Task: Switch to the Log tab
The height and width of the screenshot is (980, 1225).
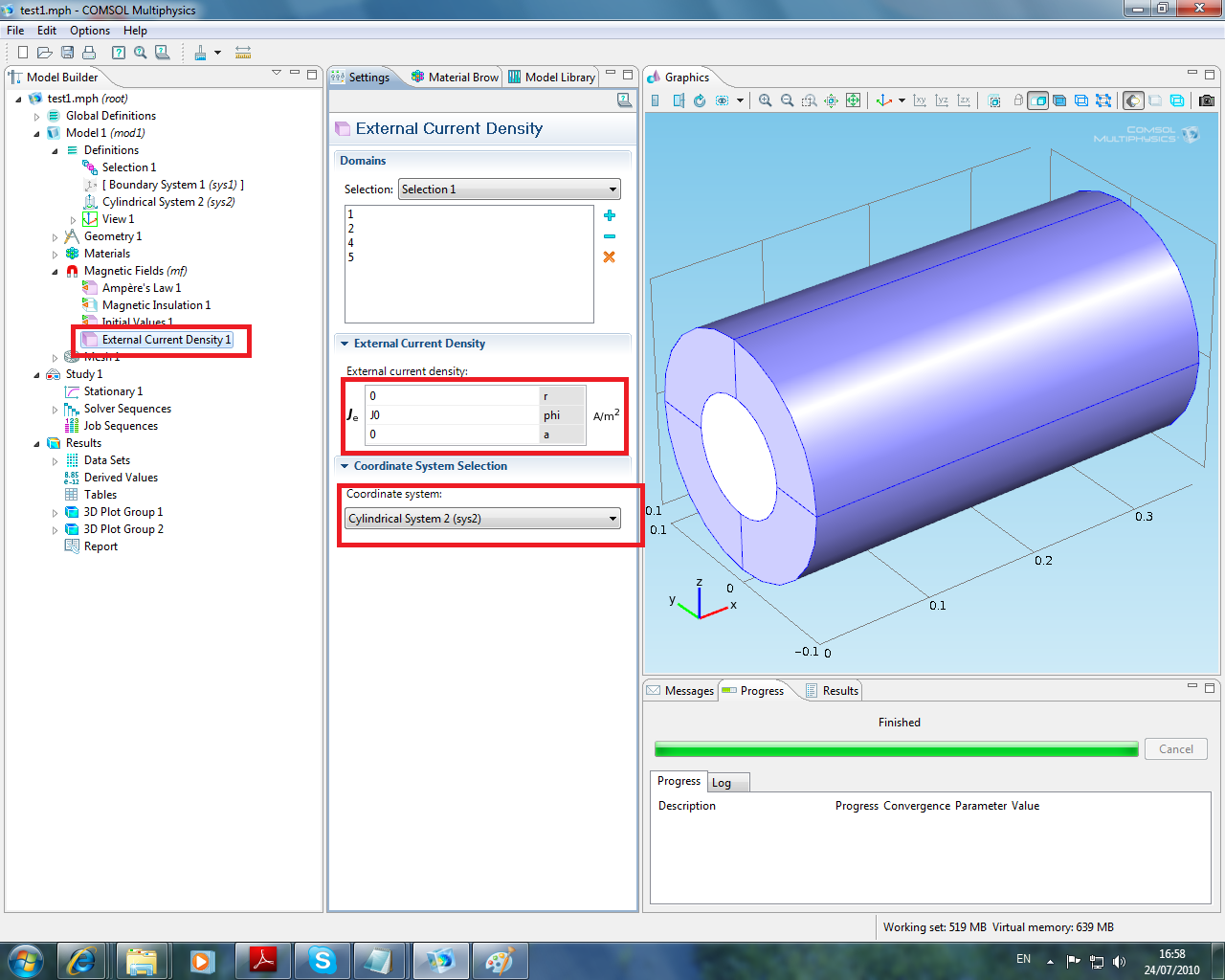Action: 727,783
